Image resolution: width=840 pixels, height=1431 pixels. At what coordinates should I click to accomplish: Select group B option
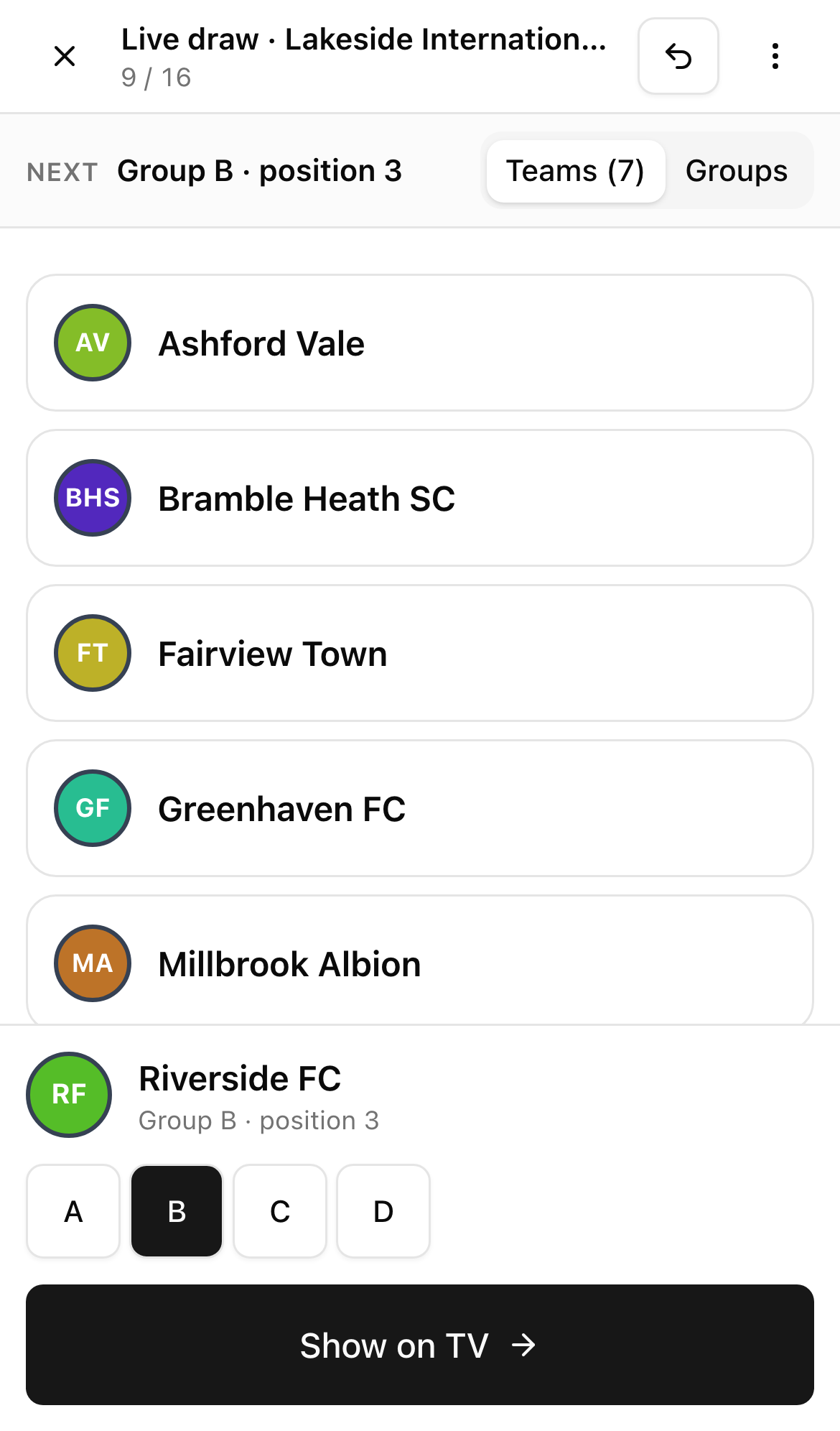click(x=177, y=1211)
